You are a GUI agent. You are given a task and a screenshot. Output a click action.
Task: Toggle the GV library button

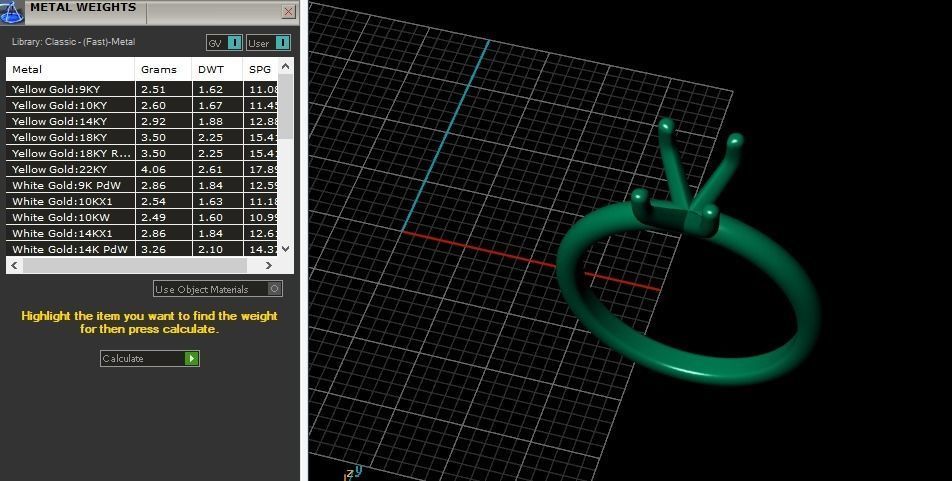click(224, 43)
